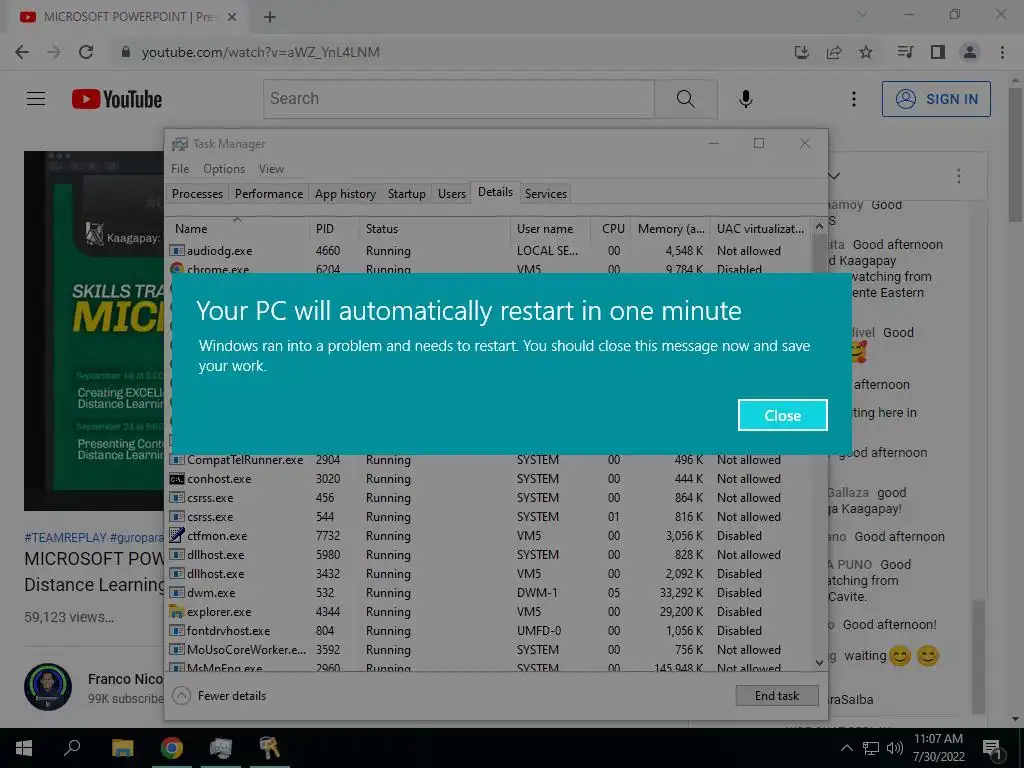The width and height of the screenshot is (1024, 768).
Task: Open Chrome media controls icon
Action: (905, 52)
